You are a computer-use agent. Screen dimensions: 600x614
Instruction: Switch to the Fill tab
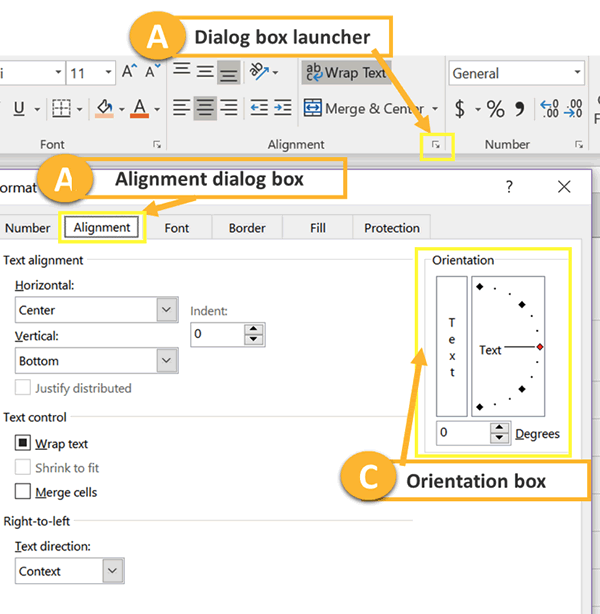(x=318, y=228)
